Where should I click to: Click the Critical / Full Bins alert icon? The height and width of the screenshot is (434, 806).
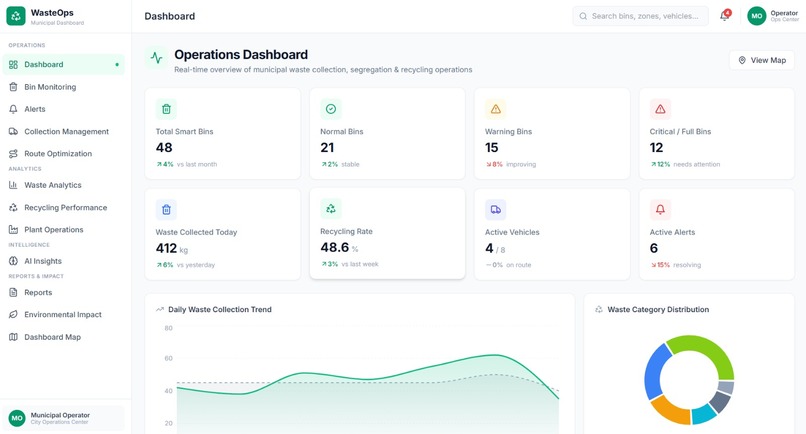coord(660,109)
